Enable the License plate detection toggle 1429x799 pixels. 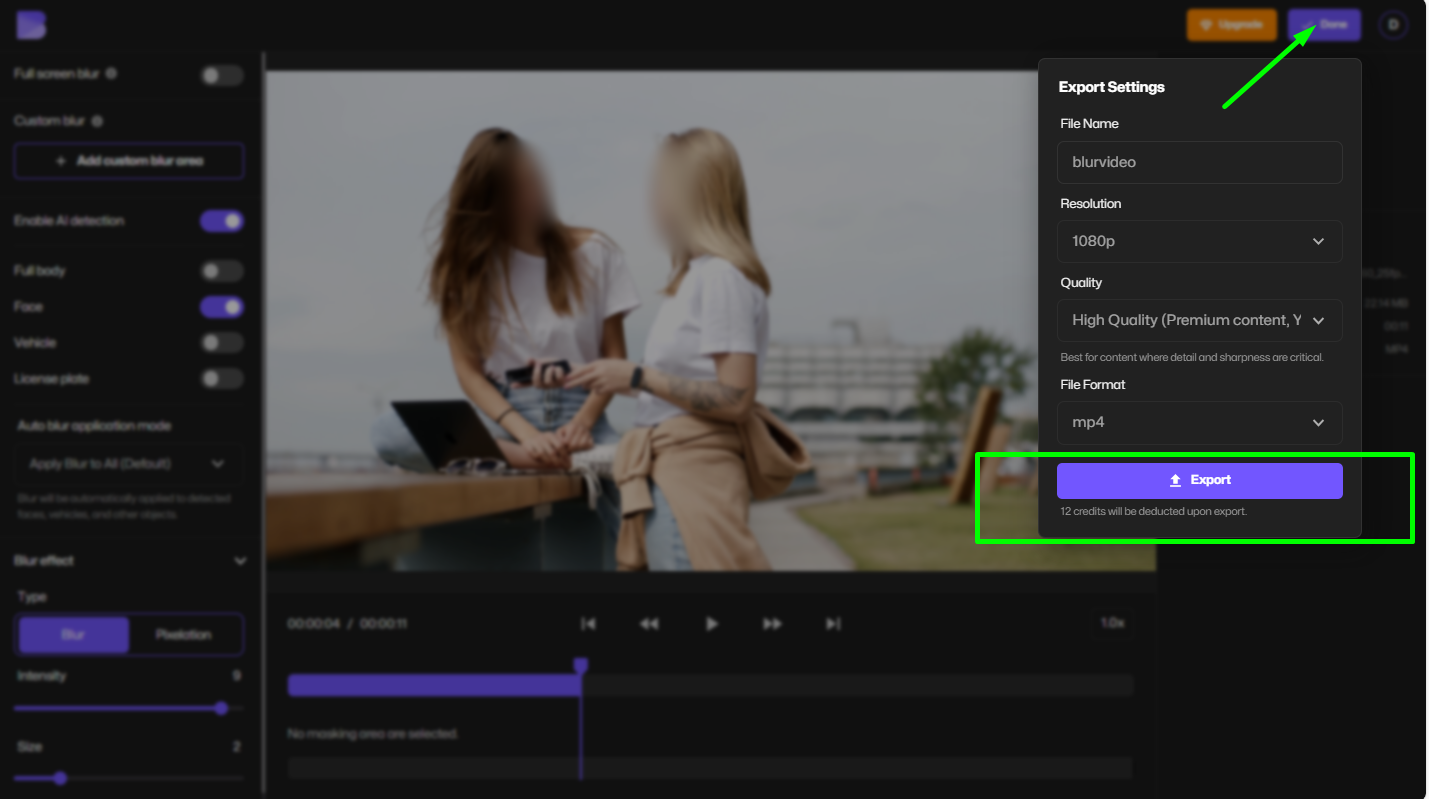221,378
